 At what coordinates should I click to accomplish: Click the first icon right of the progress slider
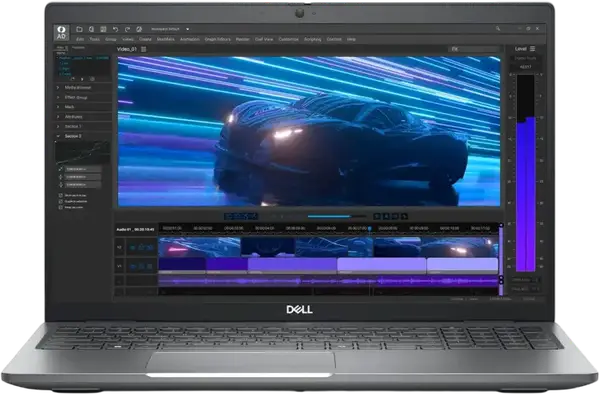point(377,217)
